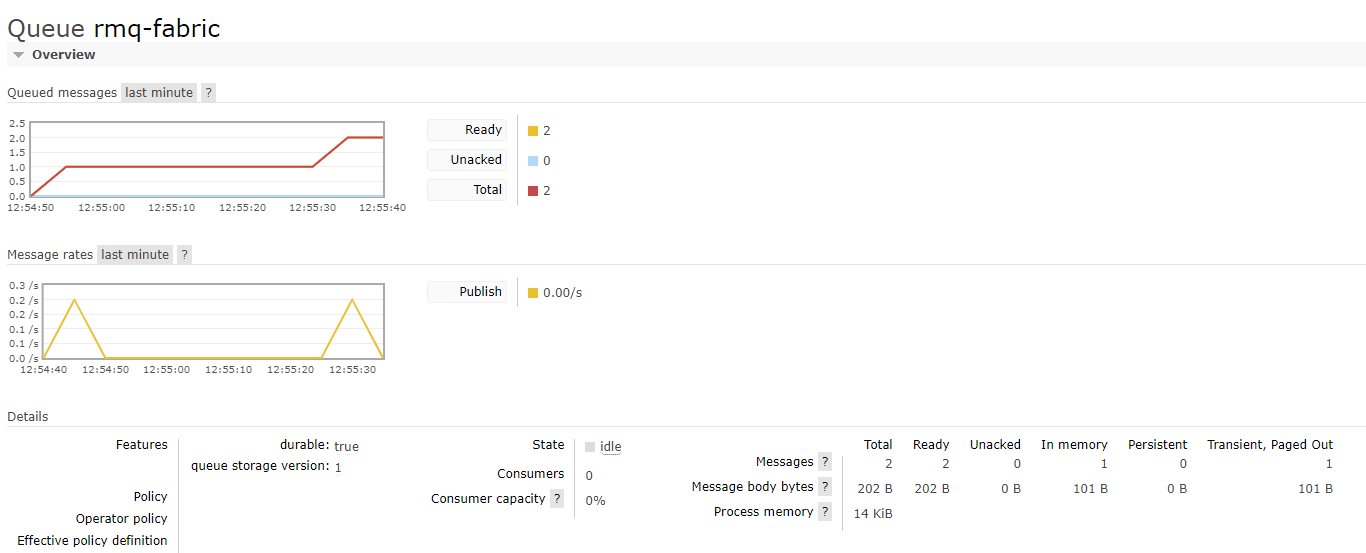Change Queued messages 'last minute' range
Viewport: 1366px width, 553px height.
pos(159,92)
